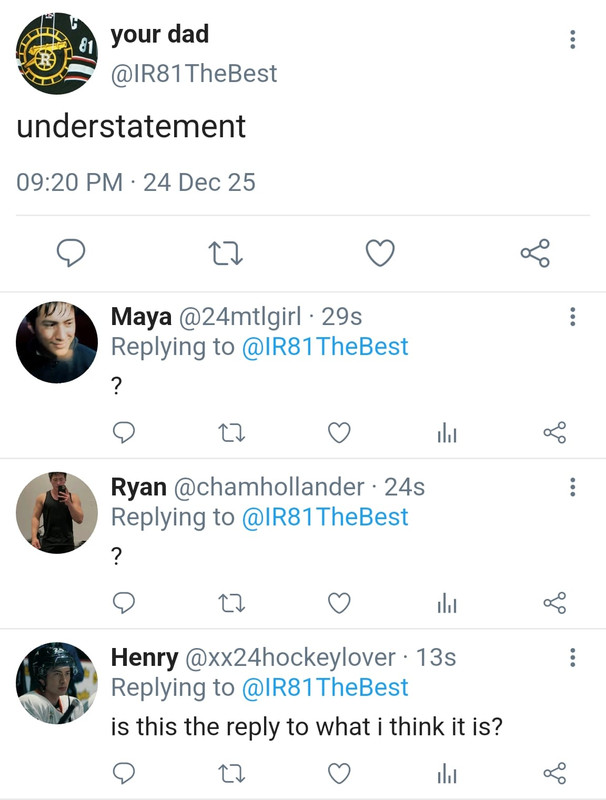Open more options on Ryan's reply
This screenshot has height=800, width=606.
coord(572,487)
